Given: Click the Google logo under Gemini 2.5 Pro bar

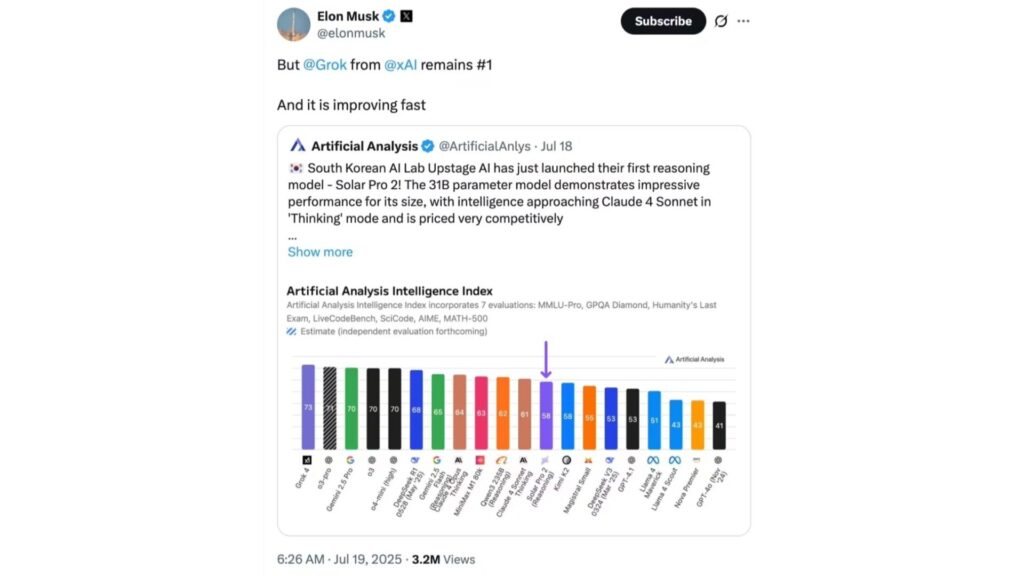Looking at the screenshot, I should point(351,459).
